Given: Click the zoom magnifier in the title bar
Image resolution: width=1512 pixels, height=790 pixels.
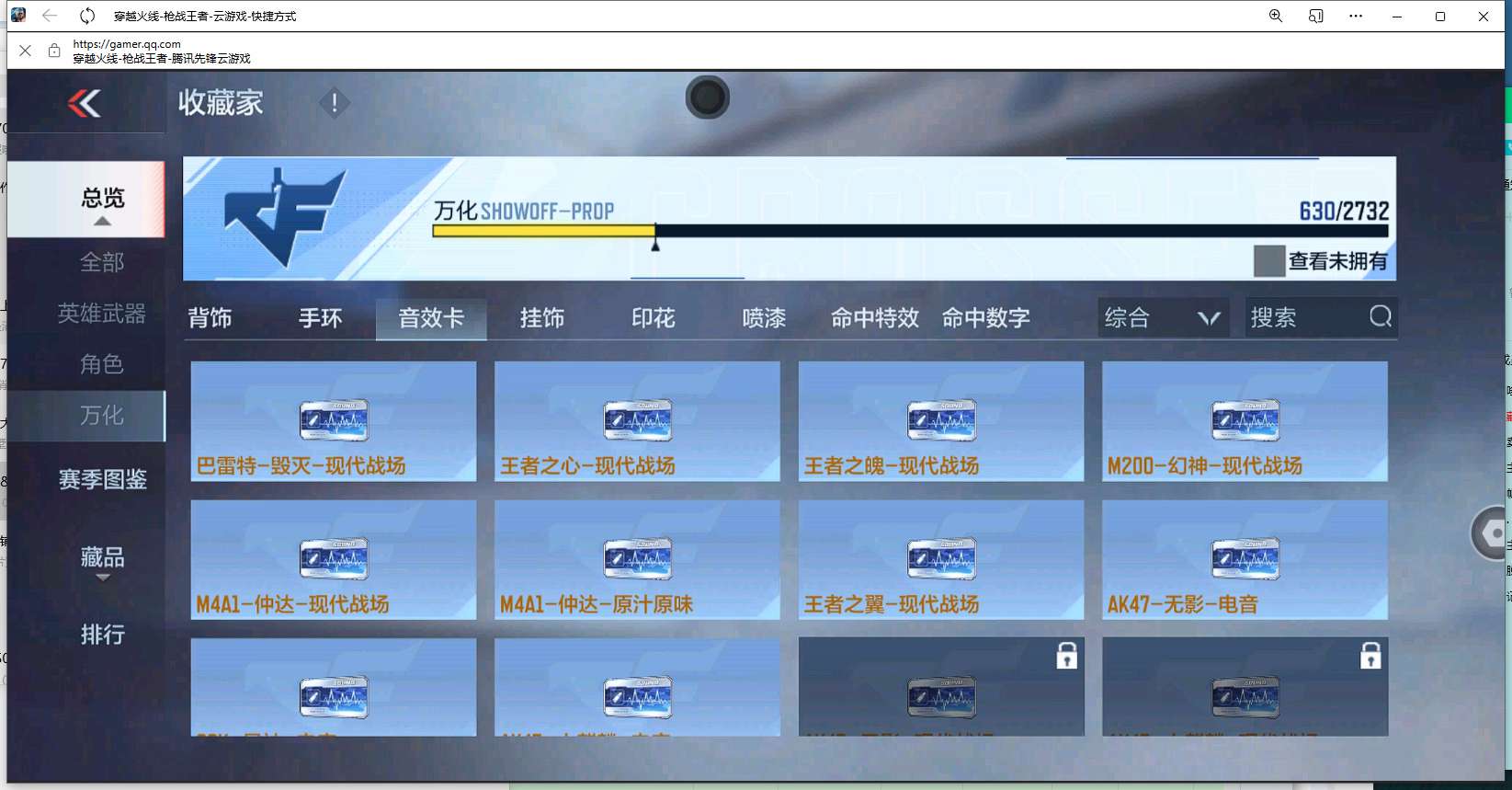Looking at the screenshot, I should tap(1276, 16).
